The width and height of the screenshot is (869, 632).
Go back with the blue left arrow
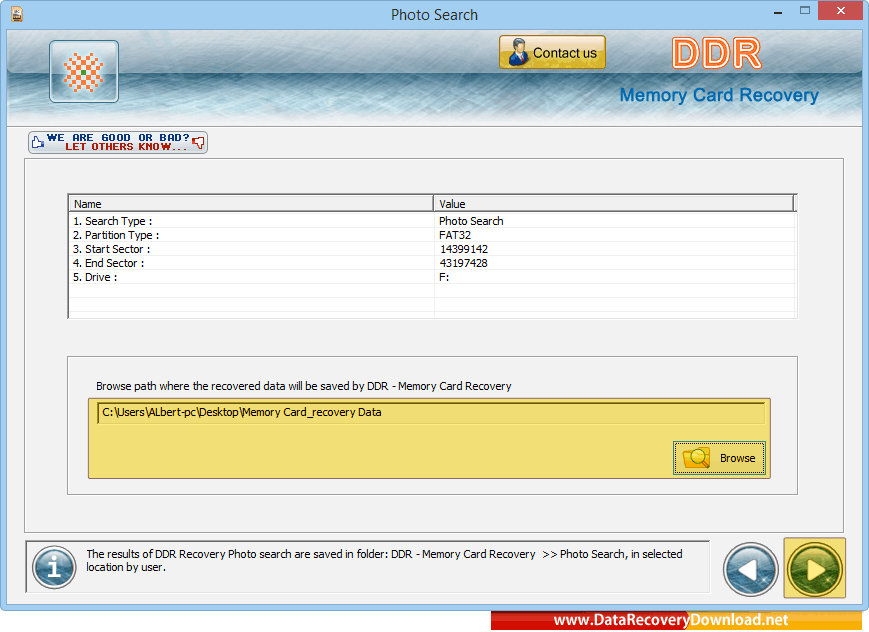(x=750, y=569)
